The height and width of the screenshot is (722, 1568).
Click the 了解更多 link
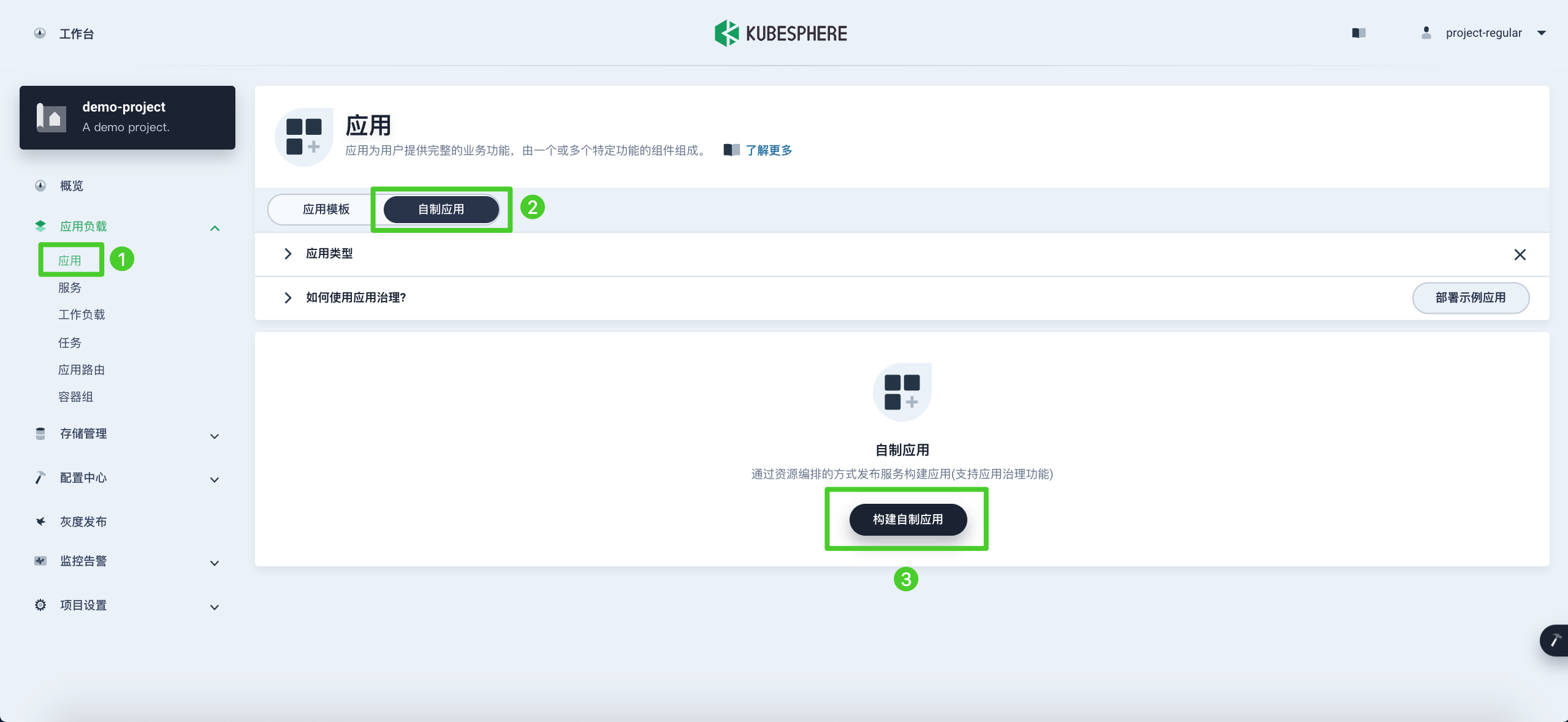[769, 150]
